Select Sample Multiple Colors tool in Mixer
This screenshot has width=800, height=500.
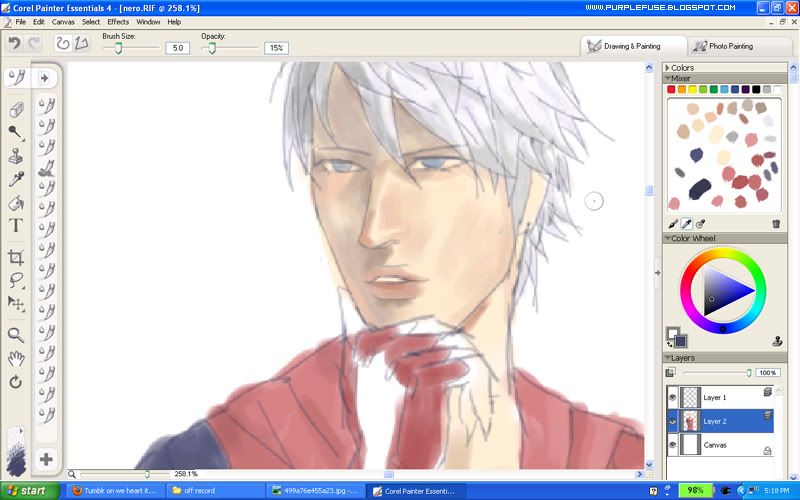(x=701, y=223)
